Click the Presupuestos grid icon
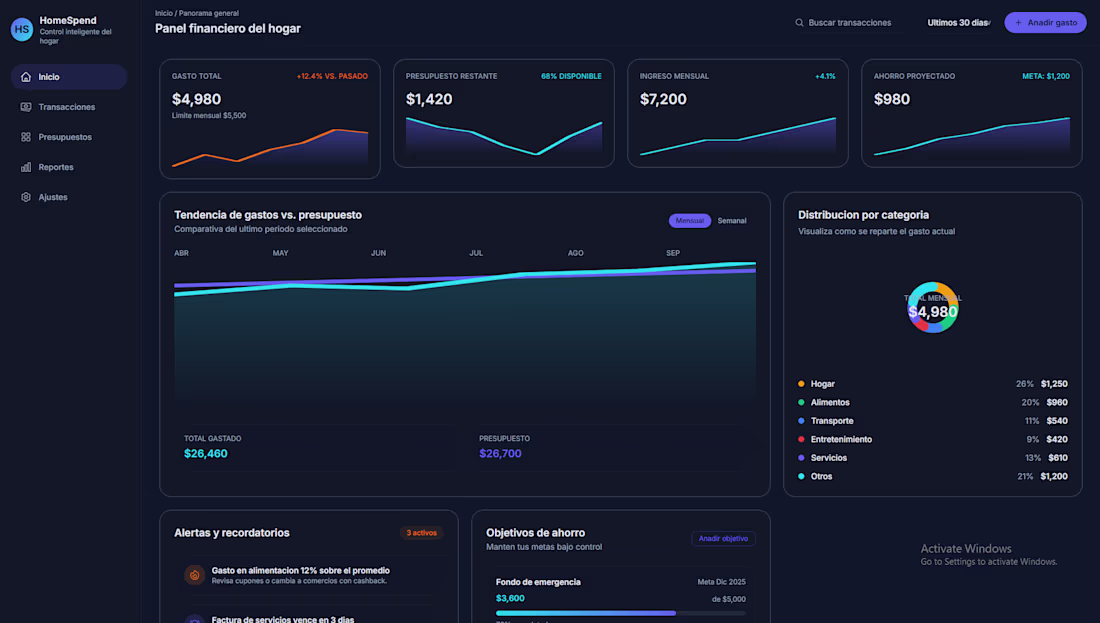The width and height of the screenshot is (1100, 623). (x=26, y=138)
